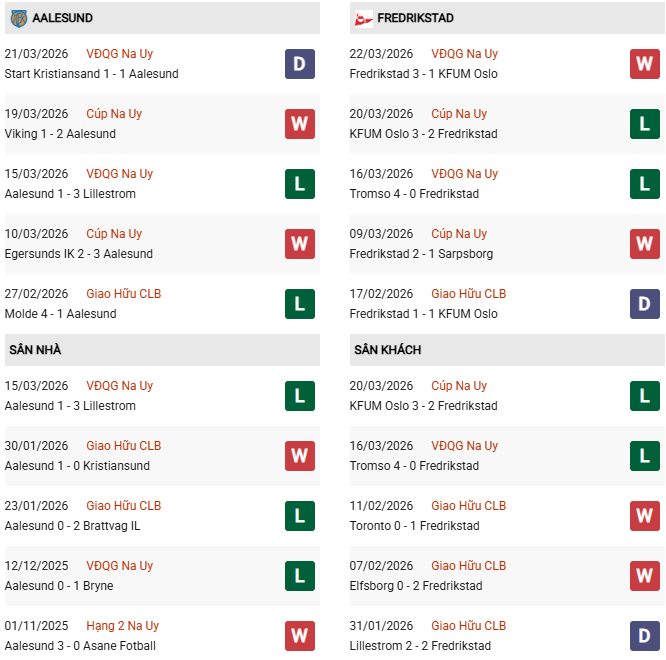This screenshot has width=666, height=660.
Task: Click the FREDRIKSTAD team name heading
Action: coord(415,18)
